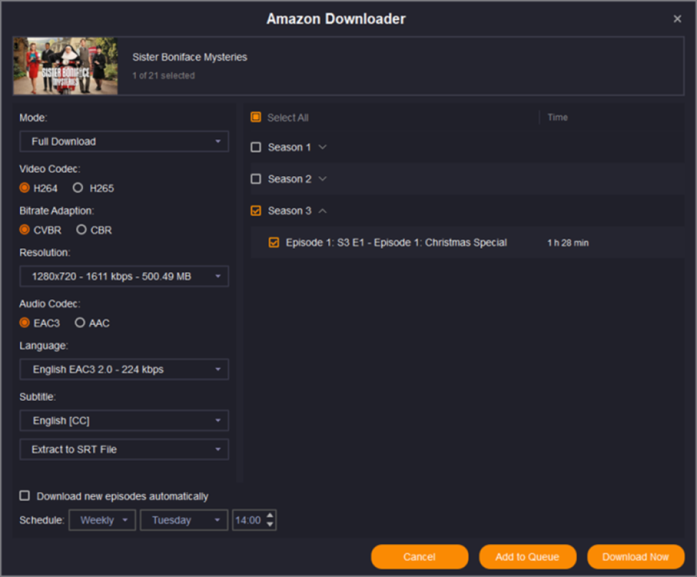Select AAC audio codec
This screenshot has width=697, height=577.
pos(80,323)
